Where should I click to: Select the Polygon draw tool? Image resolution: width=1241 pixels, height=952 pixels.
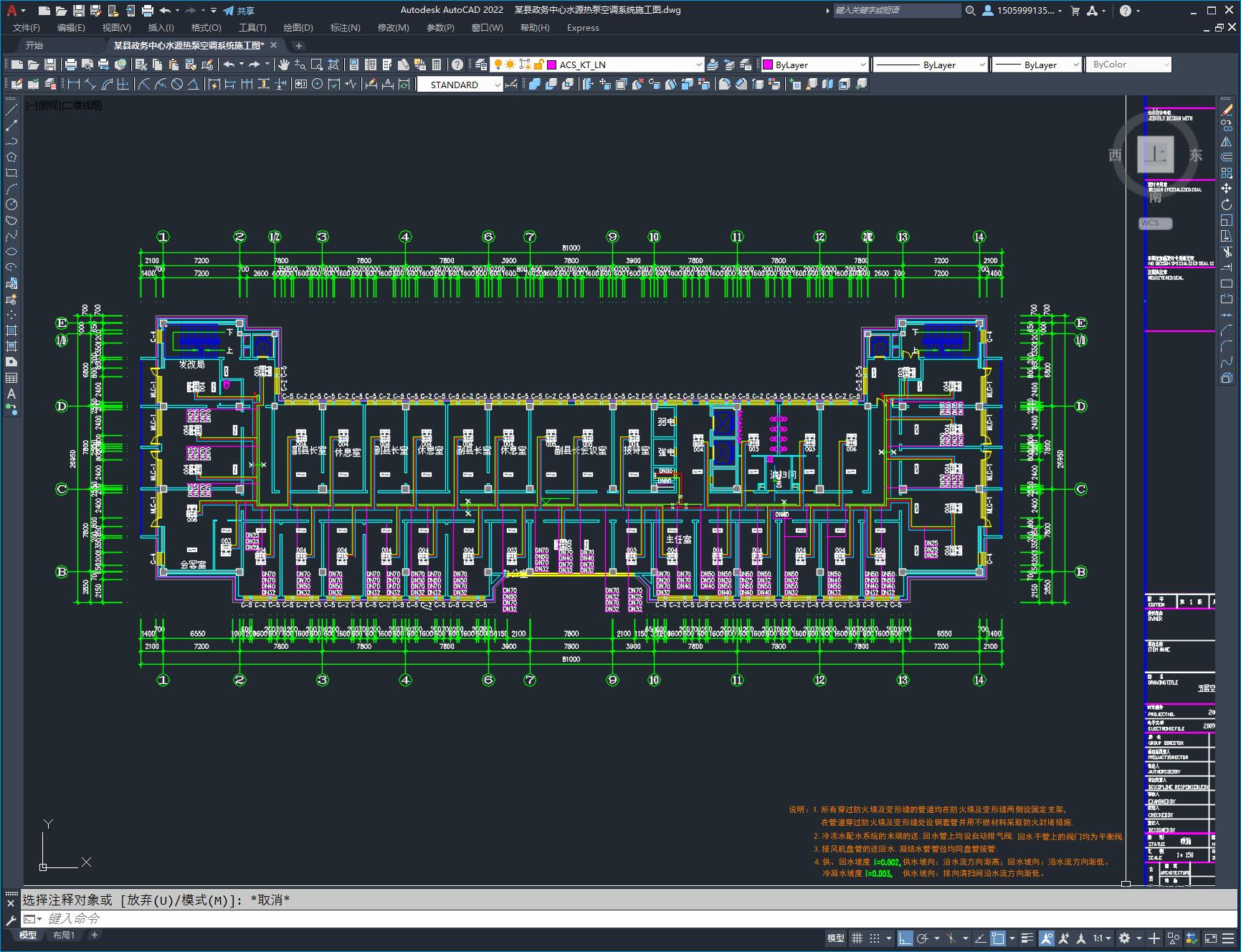[11, 157]
